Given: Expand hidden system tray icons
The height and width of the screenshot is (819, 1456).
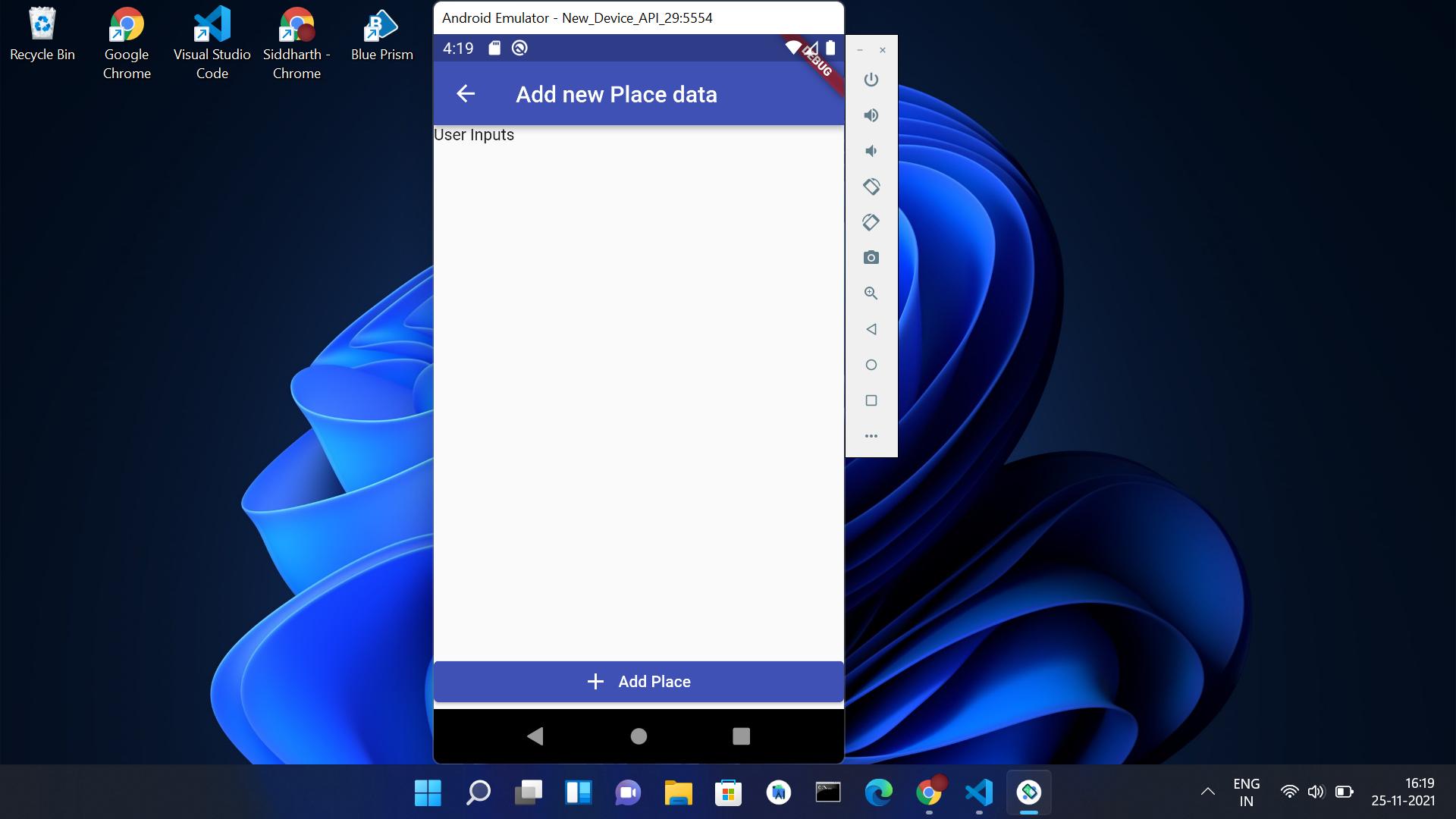Looking at the screenshot, I should point(1208,792).
